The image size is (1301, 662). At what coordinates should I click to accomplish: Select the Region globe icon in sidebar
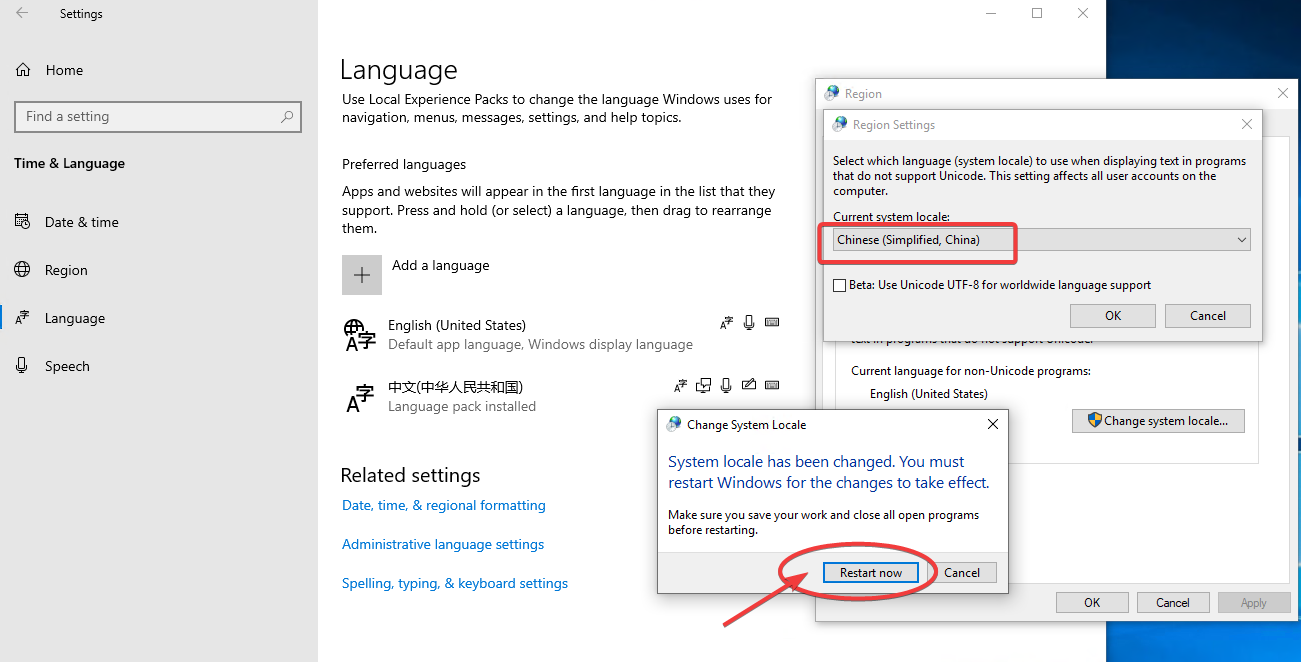[23, 270]
